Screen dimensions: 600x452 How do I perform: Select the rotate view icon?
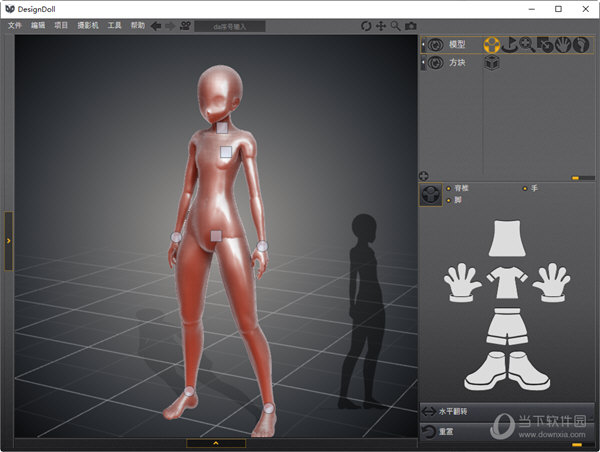click(x=366, y=26)
